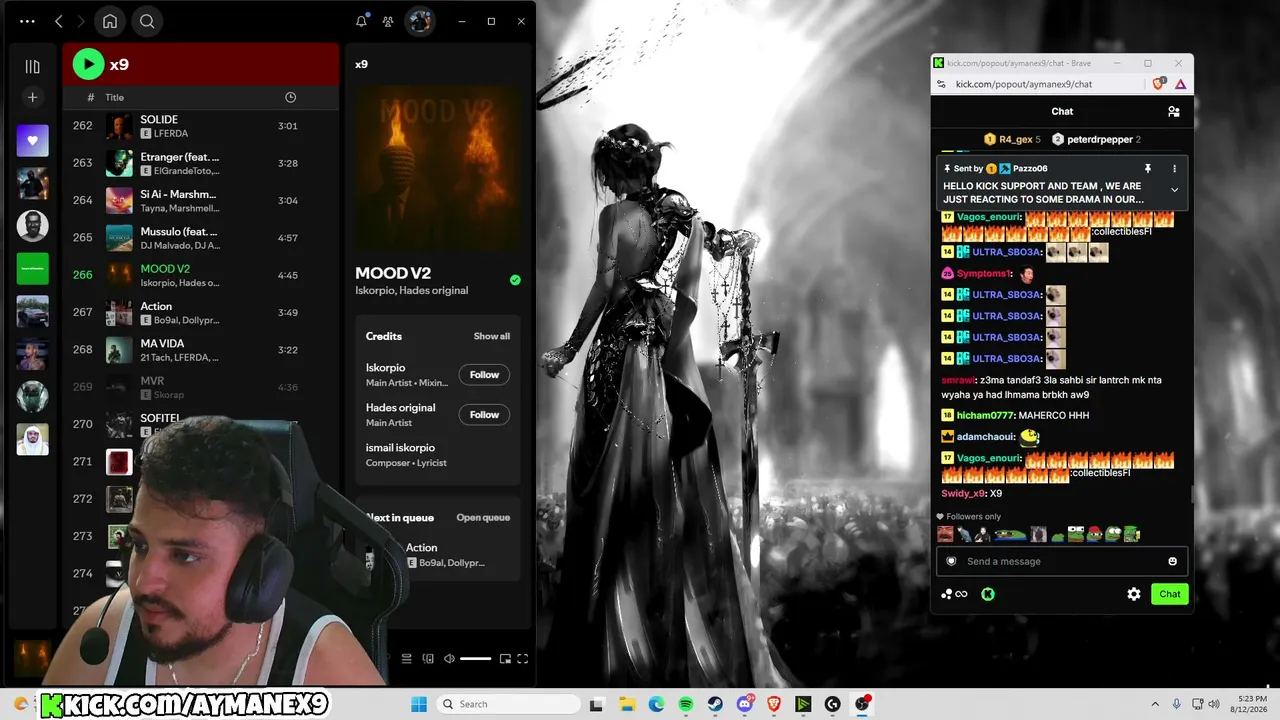The width and height of the screenshot is (1280, 720).
Task: Create a new playlist with the plus icon
Action: [x=32, y=97]
